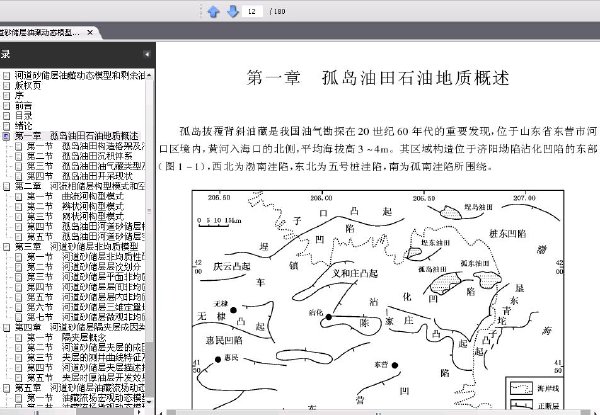Open section 第一节 曲流河构型模式
This screenshot has height=415, width=600.
75,197
